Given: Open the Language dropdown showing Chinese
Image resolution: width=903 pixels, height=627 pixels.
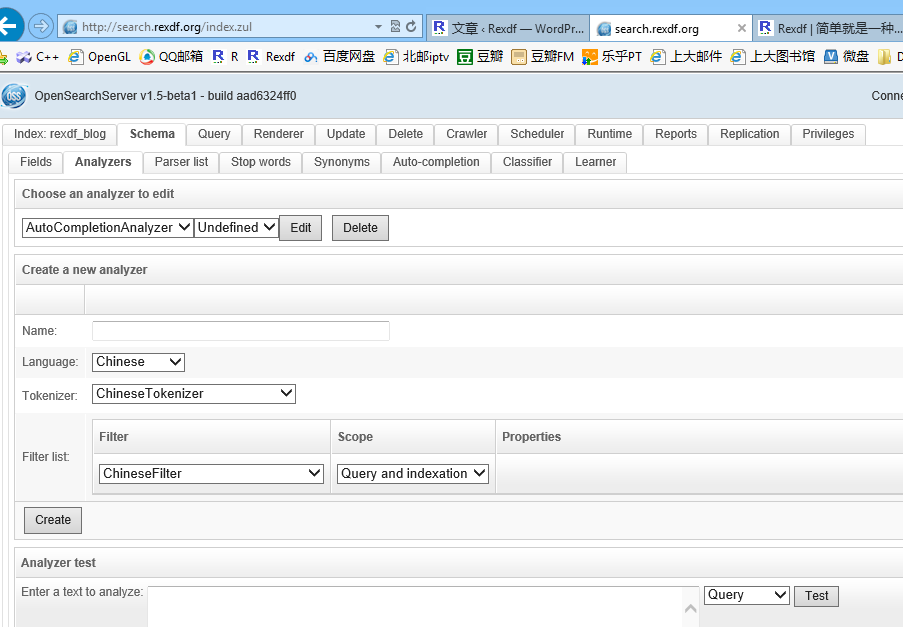Looking at the screenshot, I should pos(138,362).
